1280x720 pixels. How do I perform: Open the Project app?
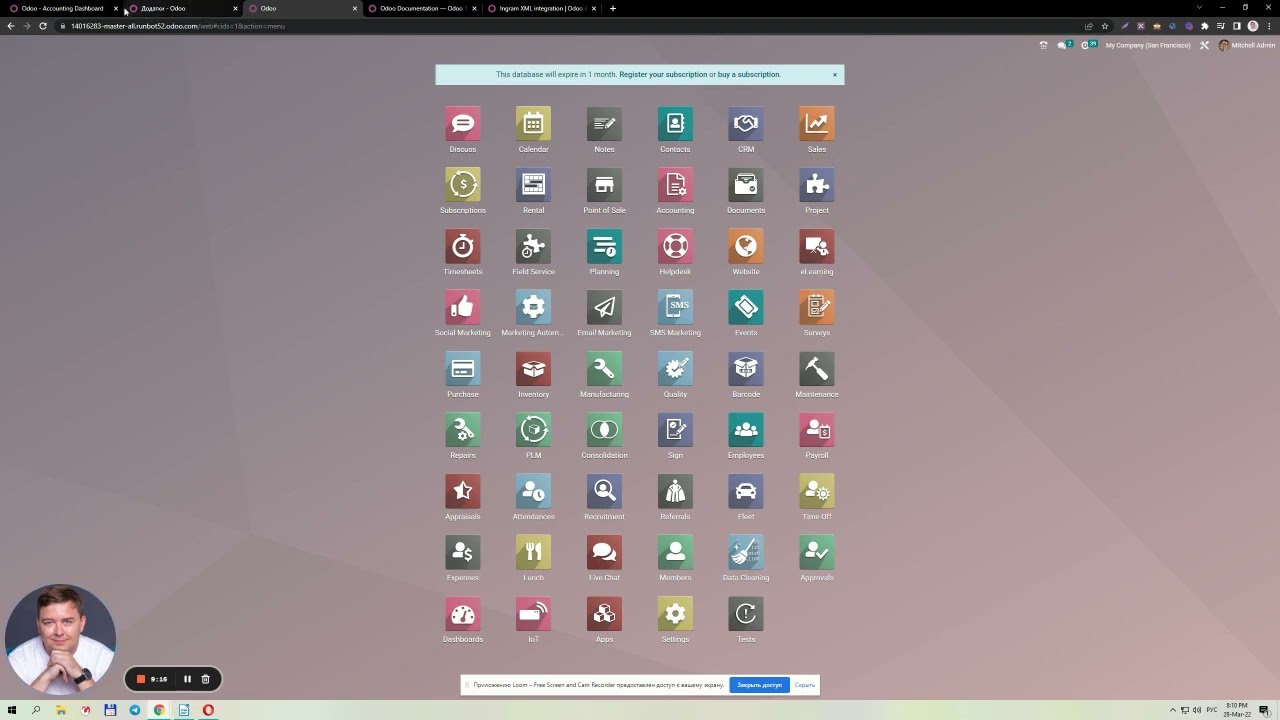click(x=817, y=185)
